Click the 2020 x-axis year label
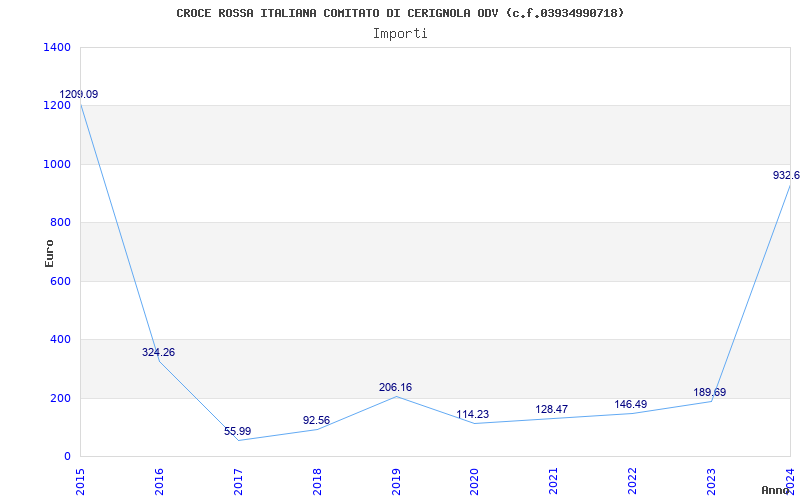The width and height of the screenshot is (800, 500). [474, 481]
